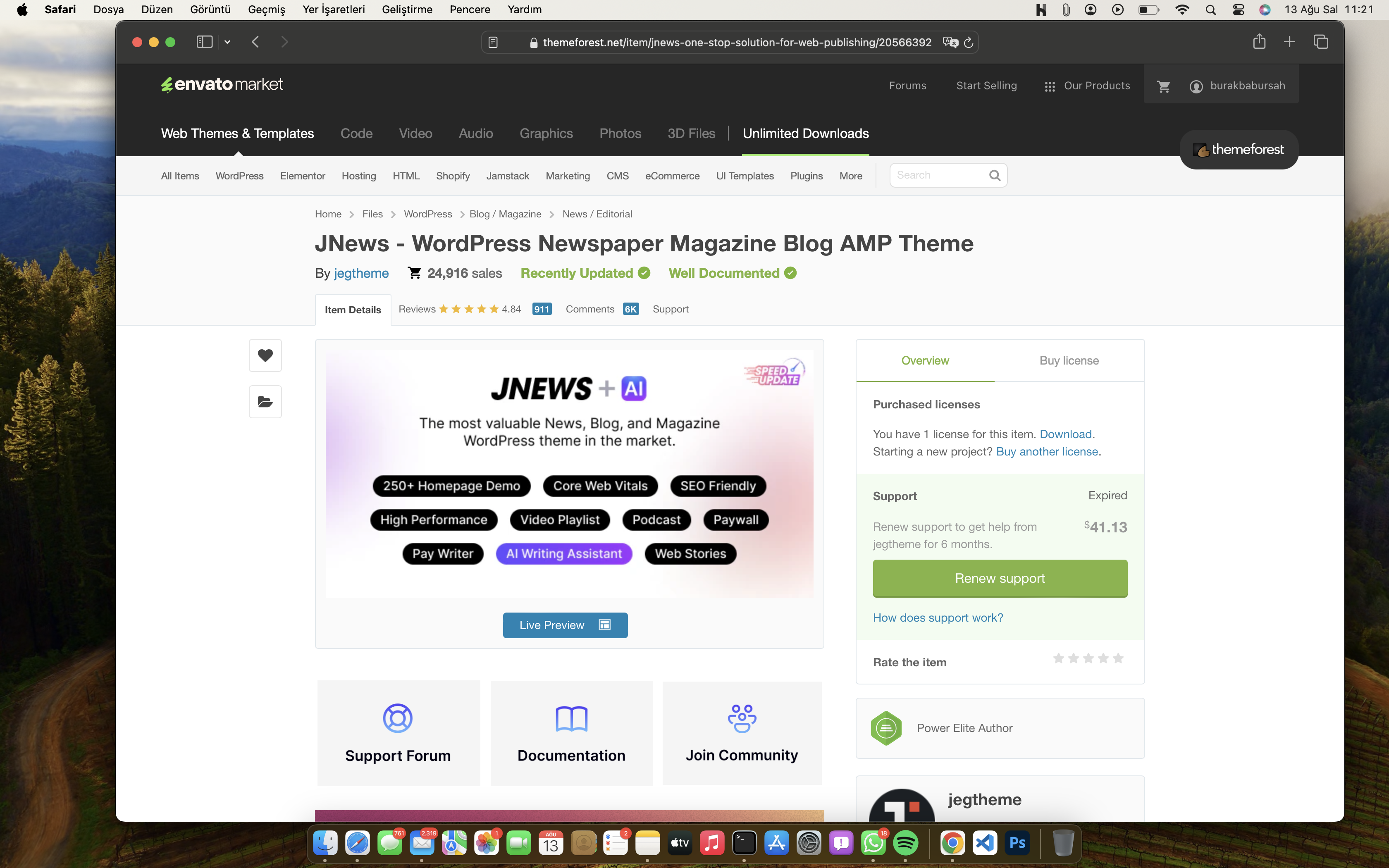
Task: Rate the item with one star
Action: [x=1059, y=658]
